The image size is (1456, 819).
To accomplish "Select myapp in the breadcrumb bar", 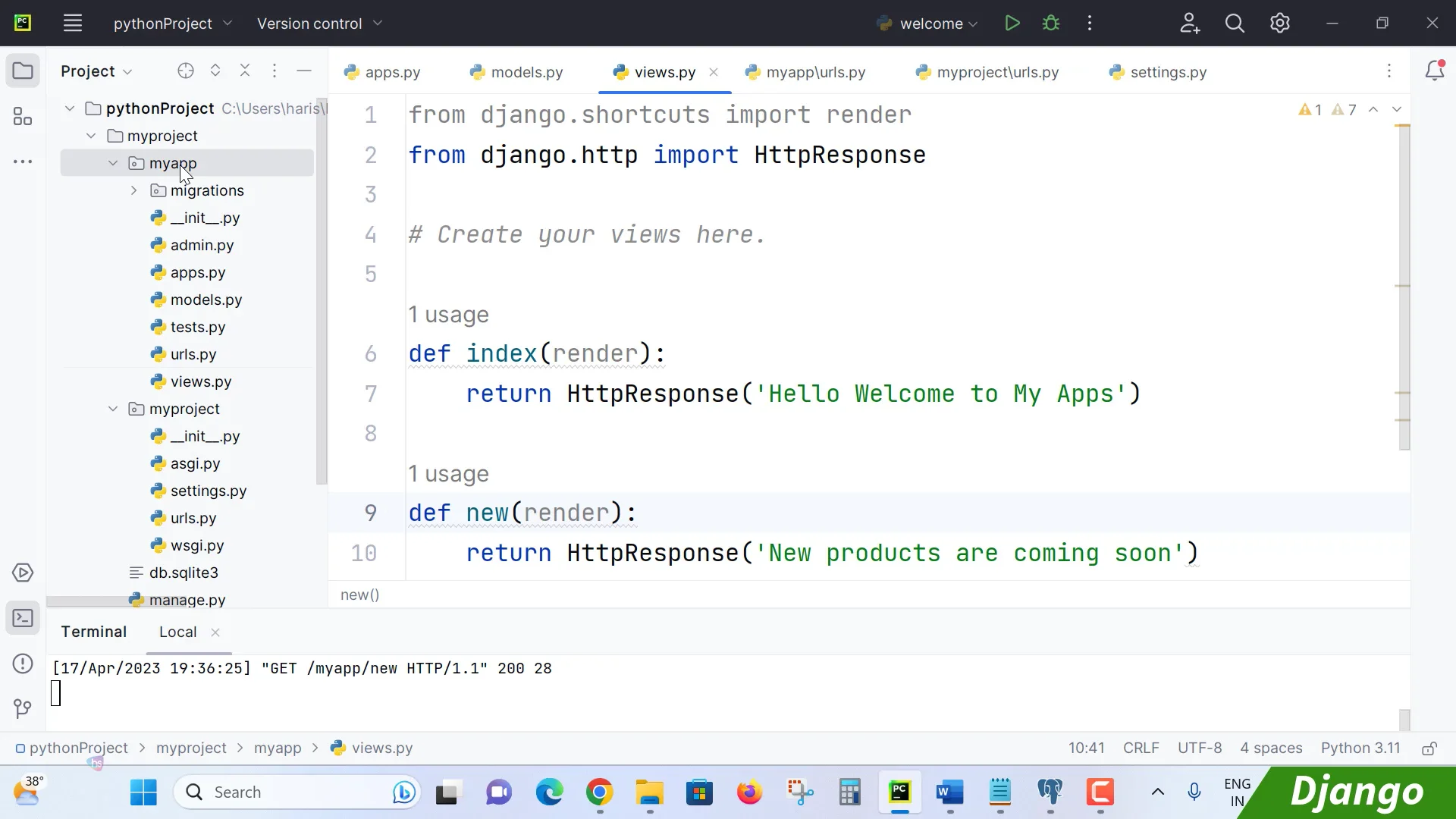I will coord(278,748).
